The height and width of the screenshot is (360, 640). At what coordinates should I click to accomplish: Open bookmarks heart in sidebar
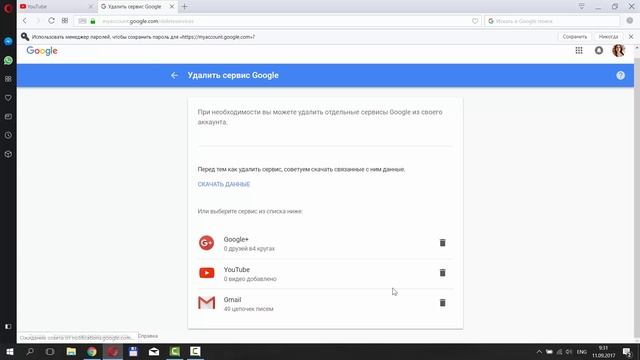coord(8,98)
